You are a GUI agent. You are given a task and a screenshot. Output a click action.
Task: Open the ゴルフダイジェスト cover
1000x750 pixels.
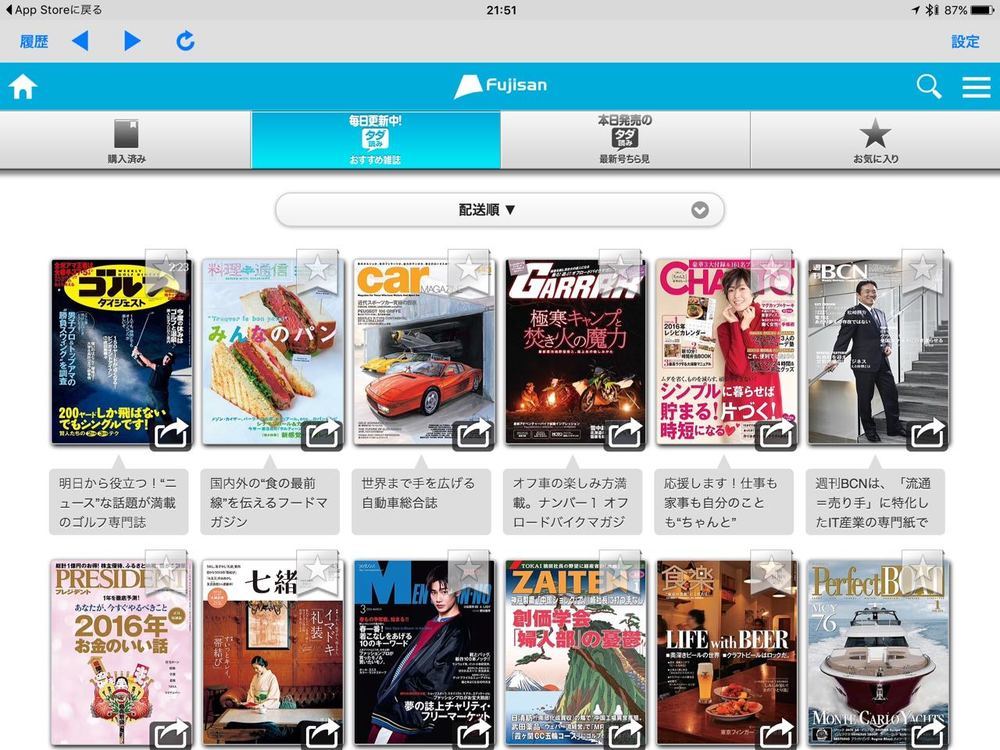(121, 351)
